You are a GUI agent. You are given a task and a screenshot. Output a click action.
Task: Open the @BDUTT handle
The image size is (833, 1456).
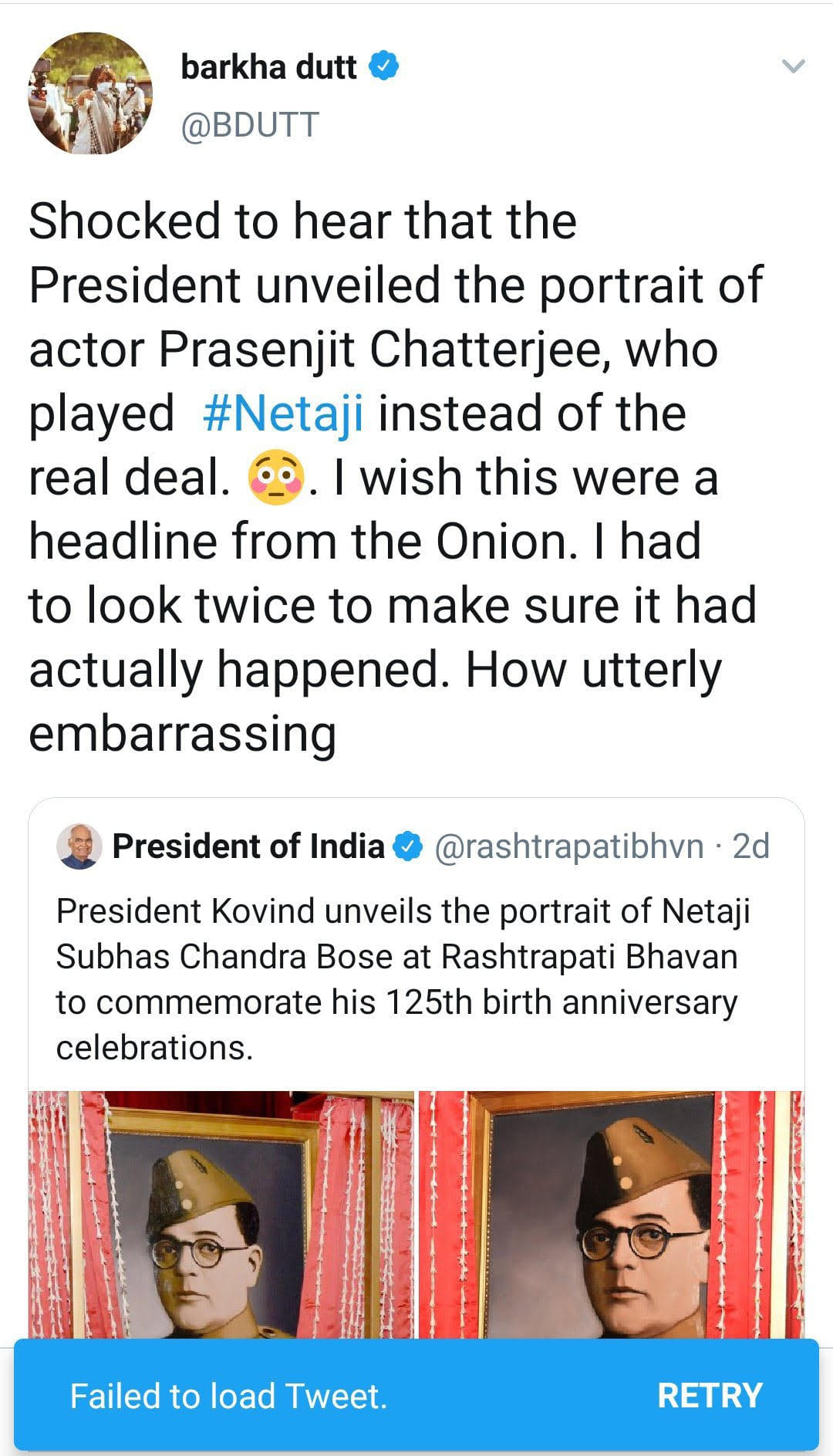coord(249,125)
